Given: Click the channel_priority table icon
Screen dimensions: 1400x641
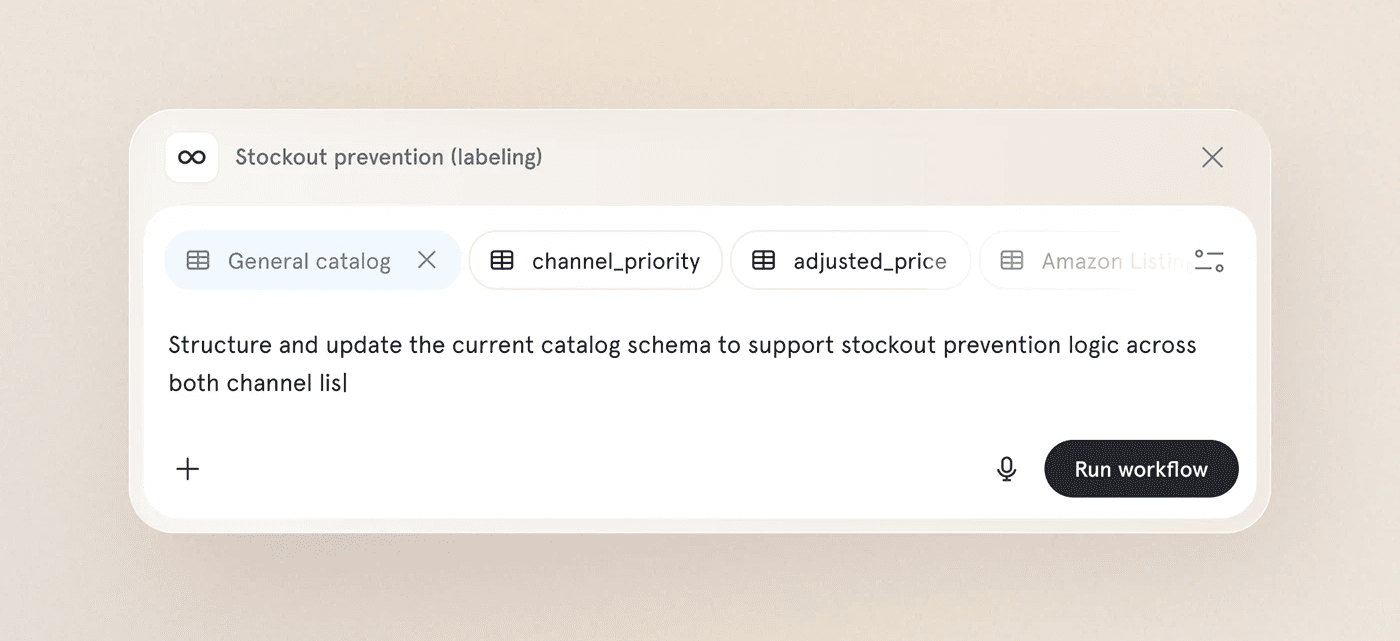Looking at the screenshot, I should 502,260.
